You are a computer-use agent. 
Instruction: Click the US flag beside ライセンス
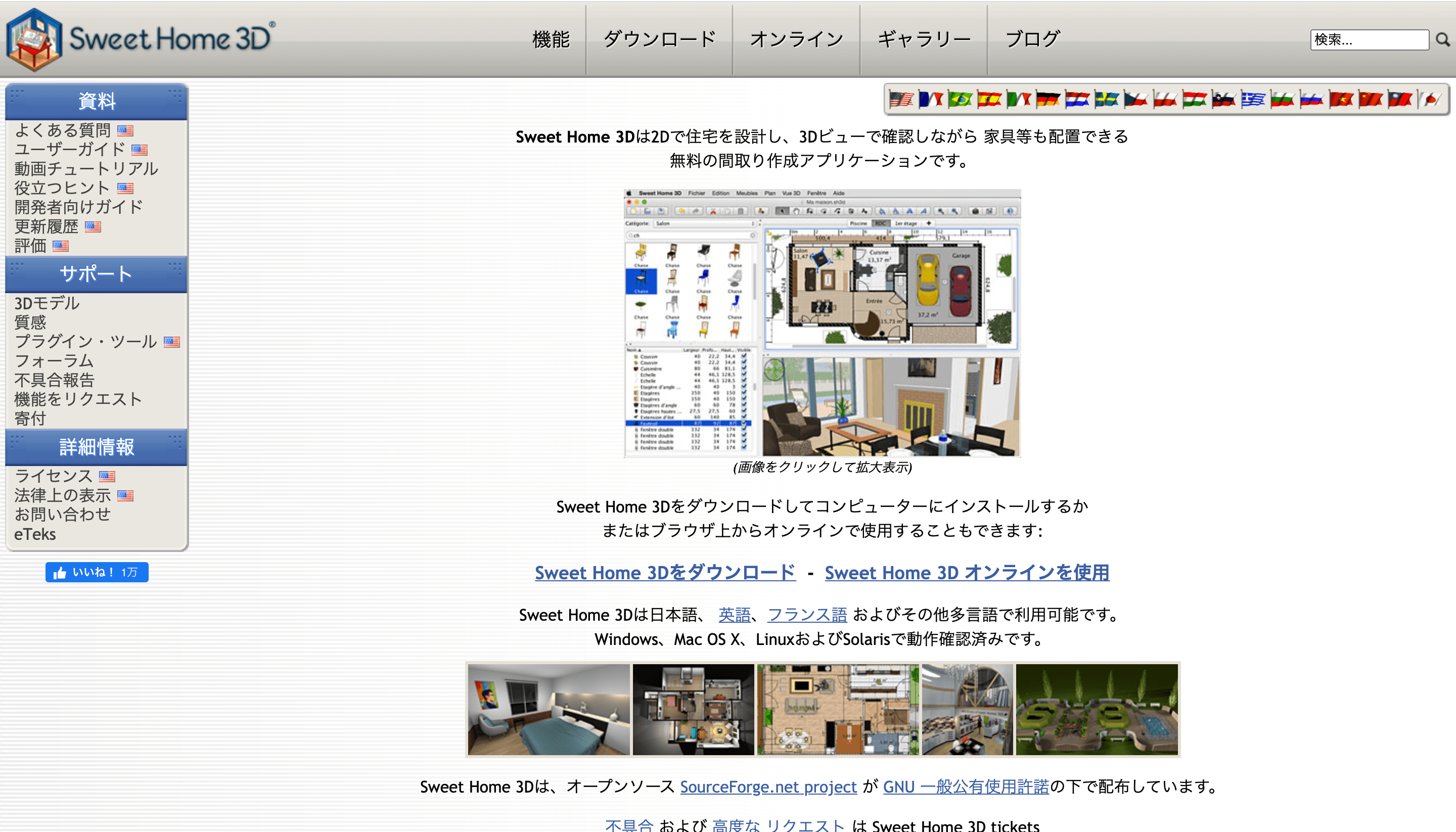(x=107, y=476)
